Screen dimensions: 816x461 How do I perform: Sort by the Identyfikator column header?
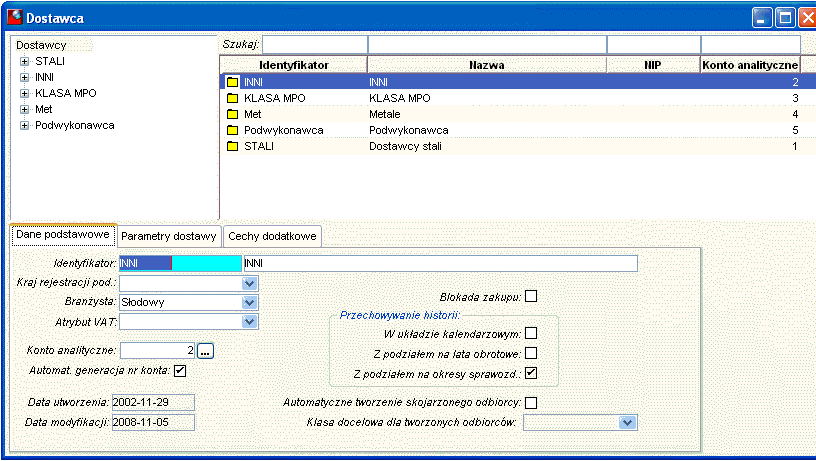pyautogui.click(x=294, y=65)
